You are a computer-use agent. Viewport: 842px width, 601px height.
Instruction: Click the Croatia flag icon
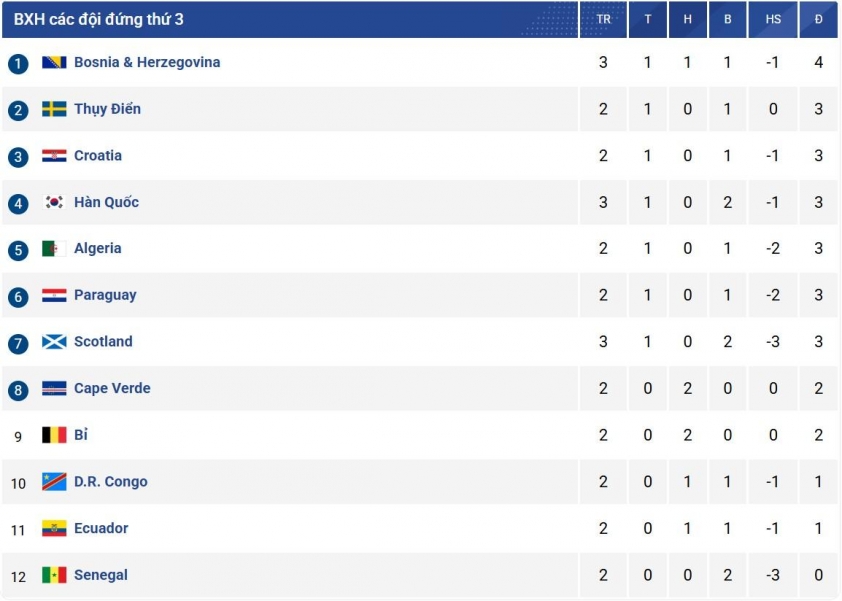click(54, 156)
